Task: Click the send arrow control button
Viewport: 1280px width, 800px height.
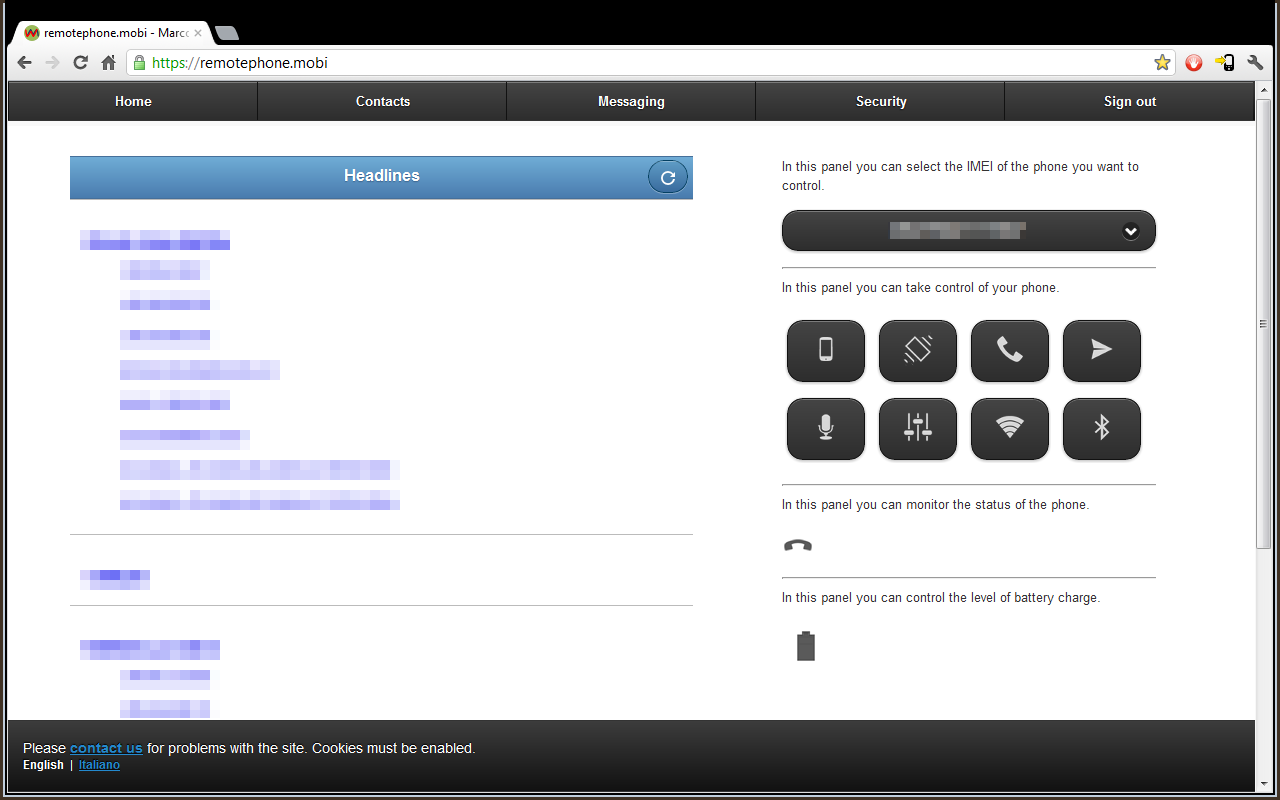Action: pos(1102,350)
